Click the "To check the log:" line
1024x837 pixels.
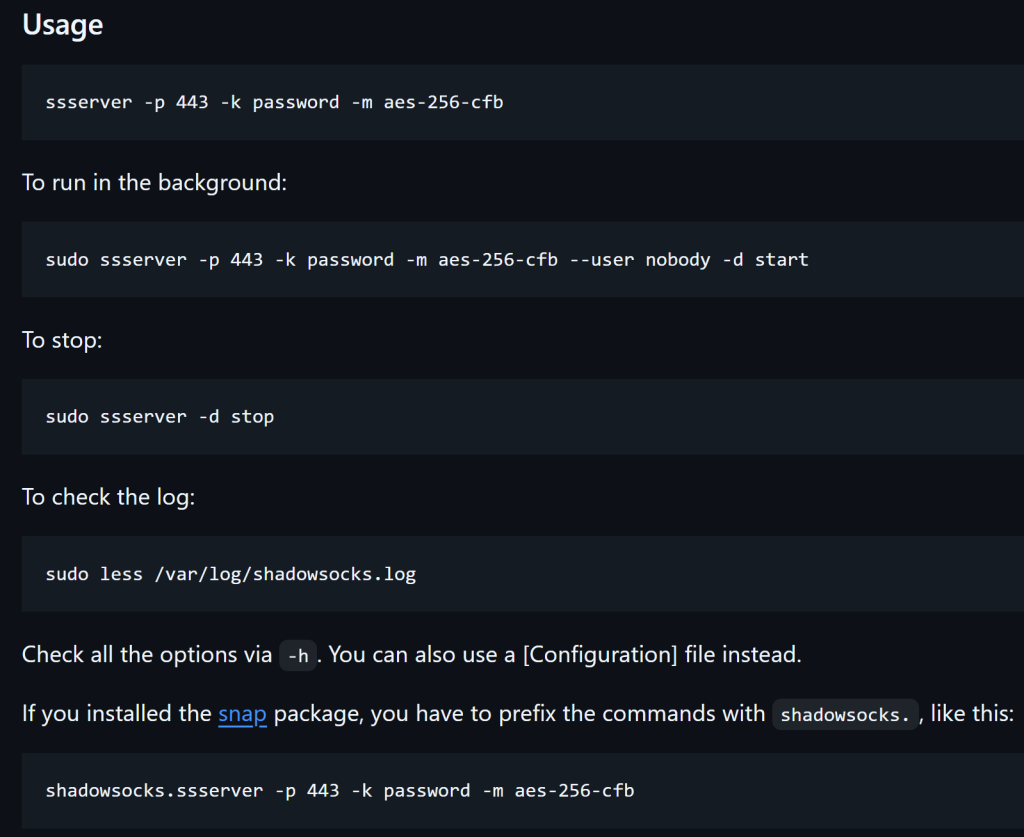click(108, 497)
